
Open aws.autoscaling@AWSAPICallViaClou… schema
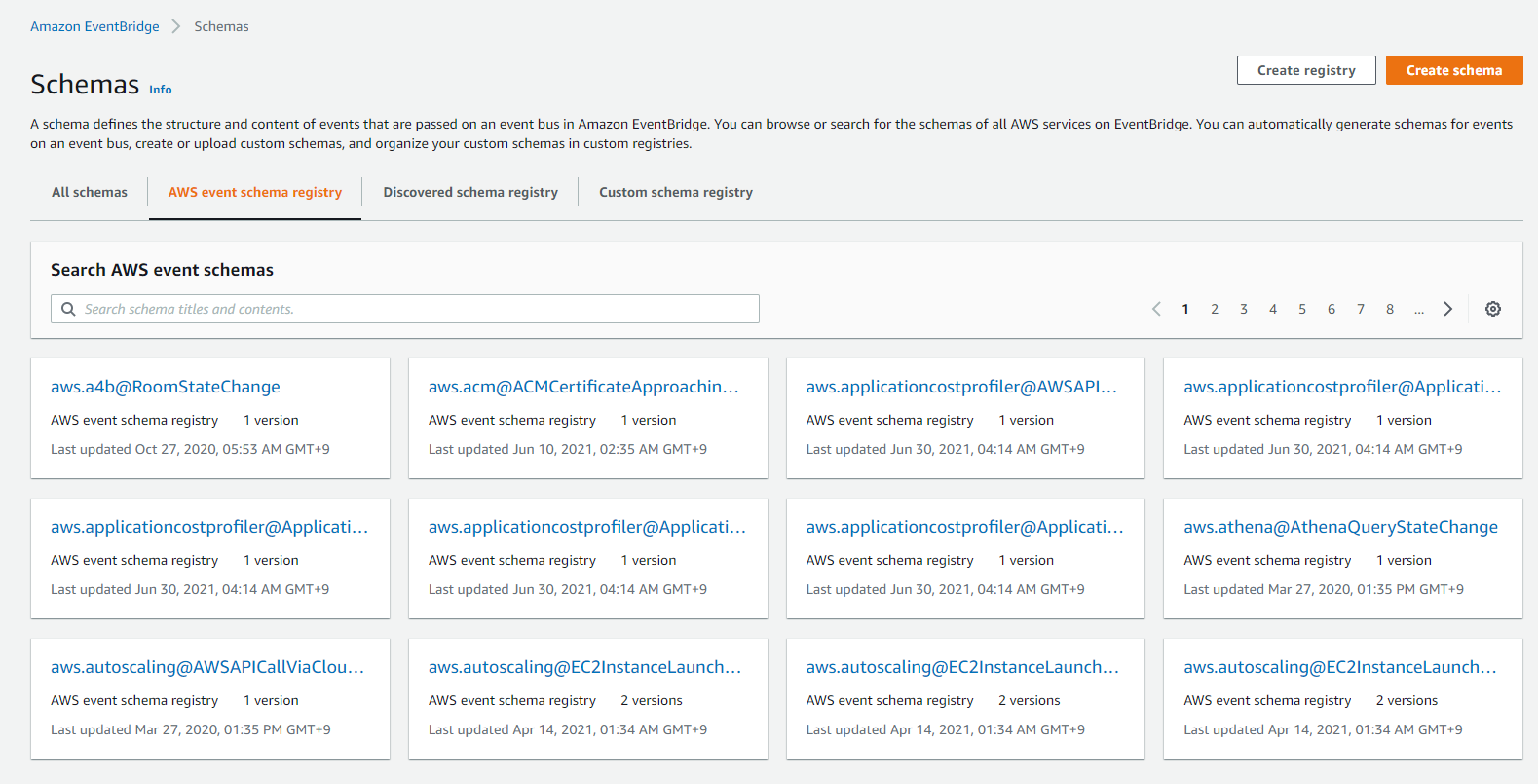point(207,667)
